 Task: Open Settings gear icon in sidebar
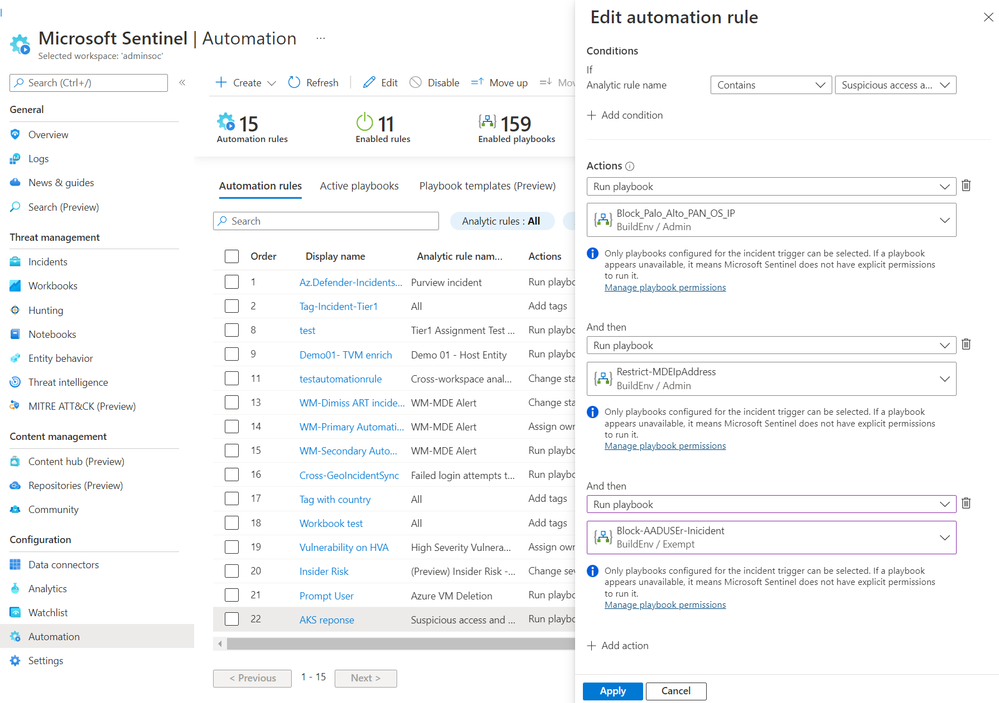[15, 661]
